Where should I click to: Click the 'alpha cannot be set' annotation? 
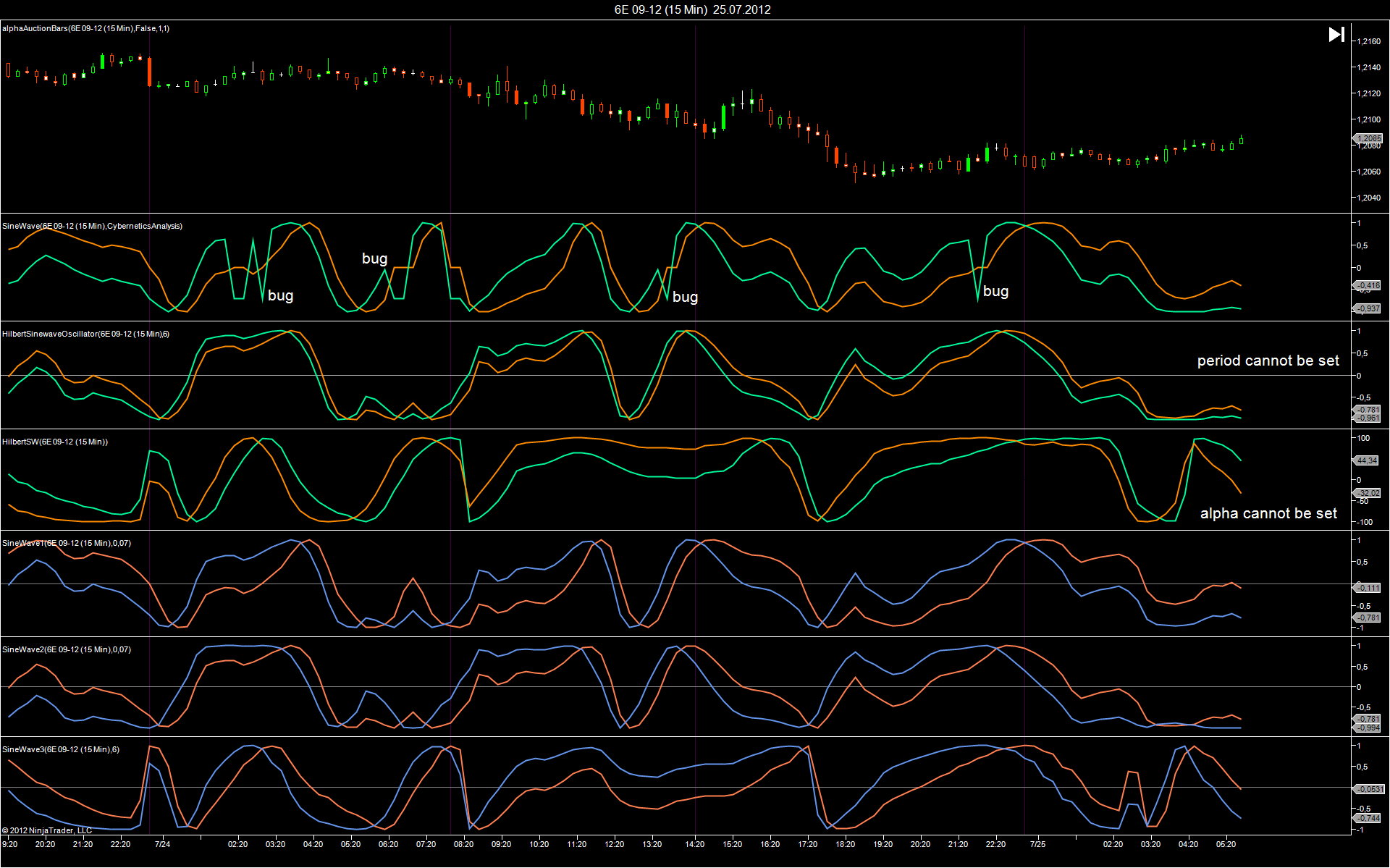click(x=1268, y=513)
